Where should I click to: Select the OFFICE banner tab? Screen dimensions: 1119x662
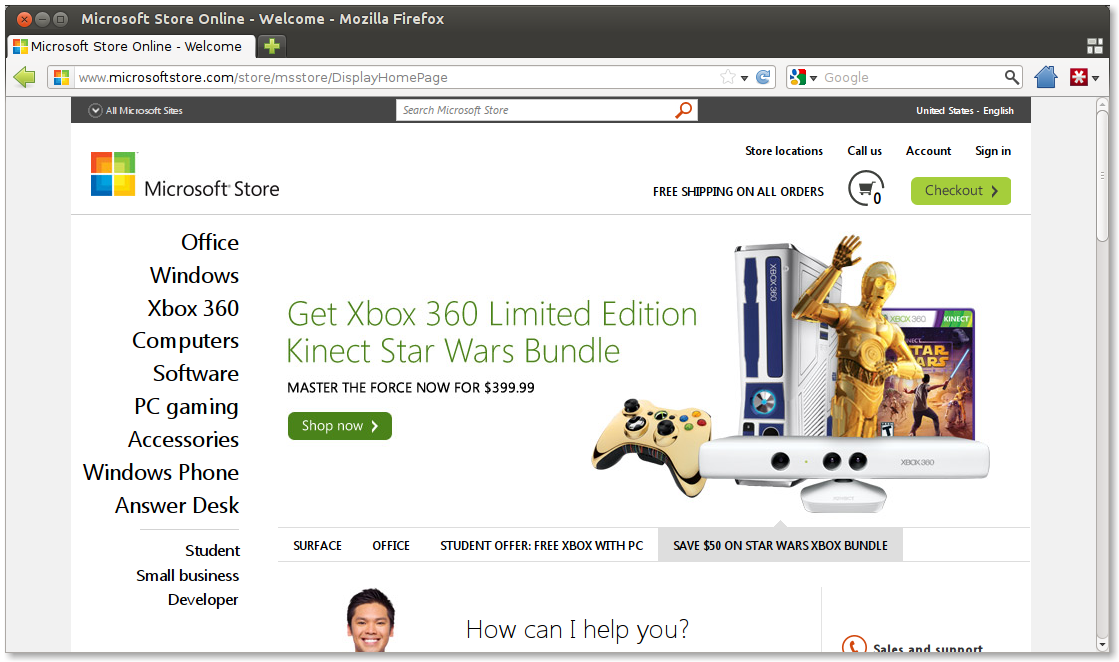tap(391, 546)
